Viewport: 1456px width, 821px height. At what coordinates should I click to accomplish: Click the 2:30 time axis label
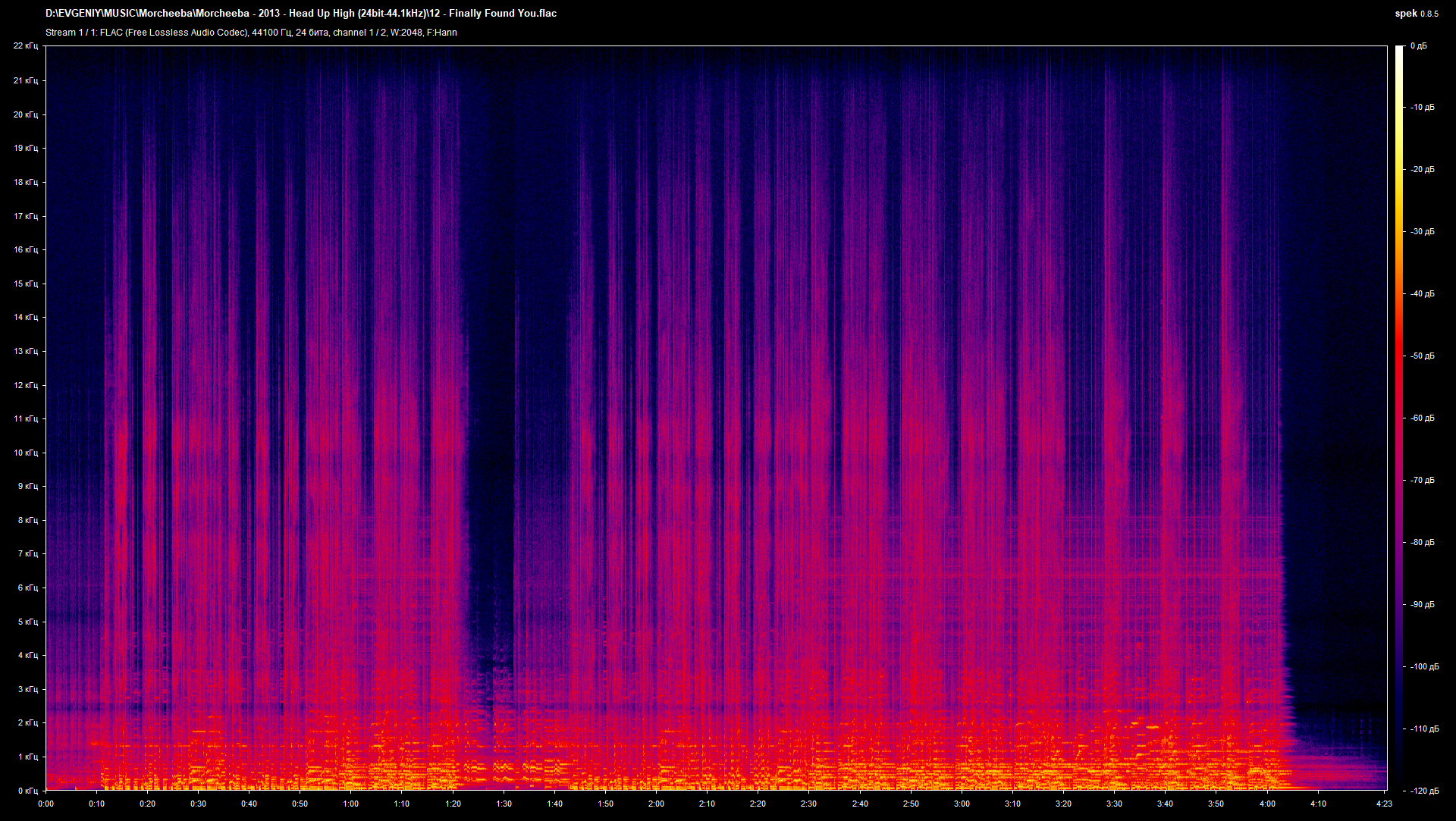point(808,804)
